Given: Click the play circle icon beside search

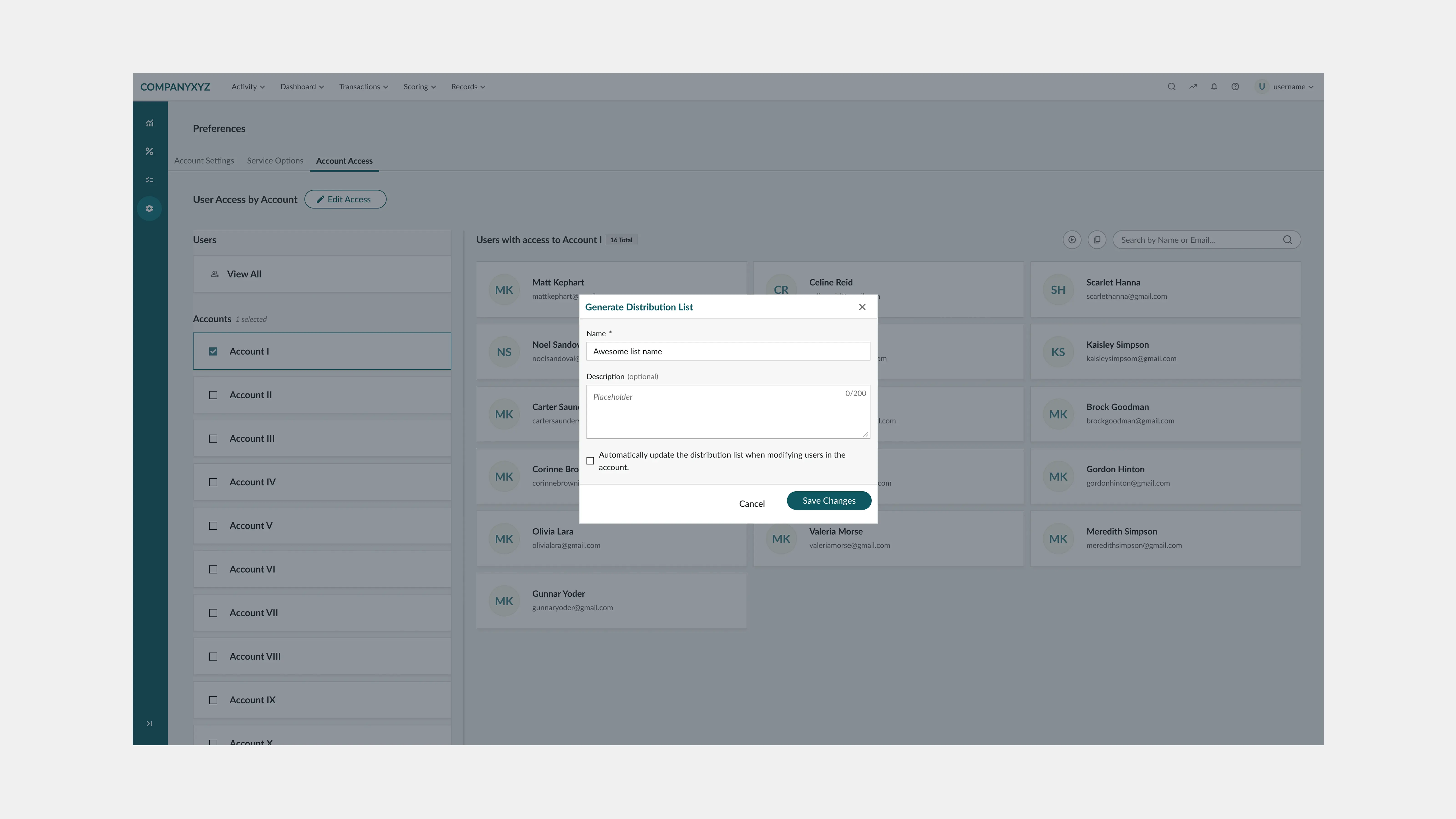Looking at the screenshot, I should [x=1072, y=240].
